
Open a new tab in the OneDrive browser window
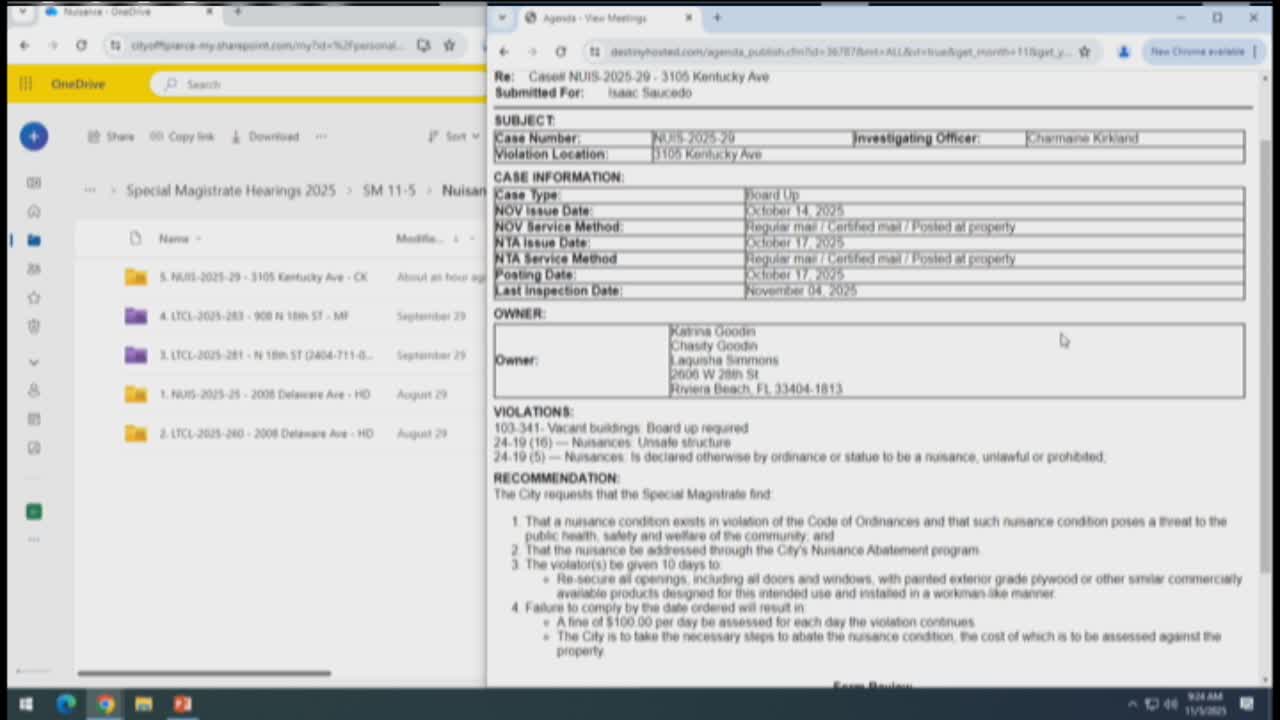(238, 12)
